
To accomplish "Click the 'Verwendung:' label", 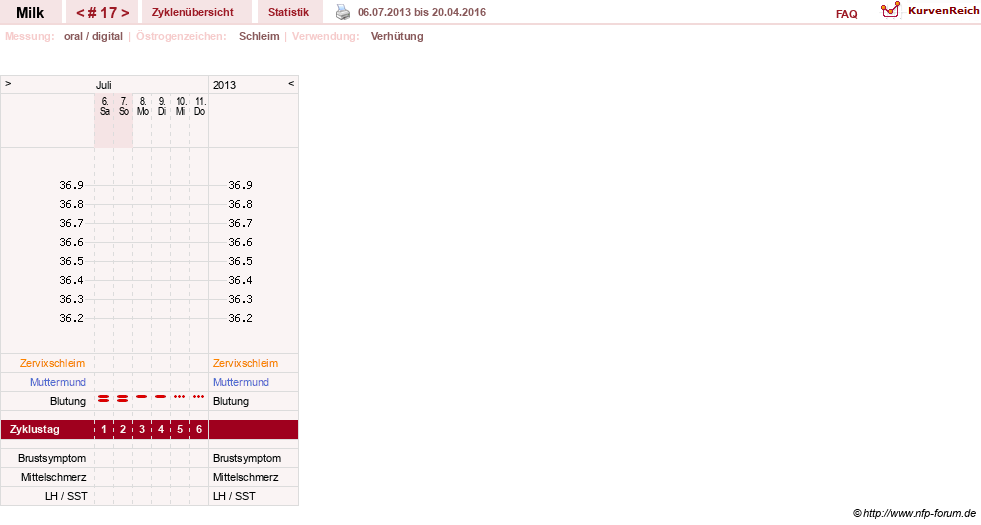I will [326, 36].
